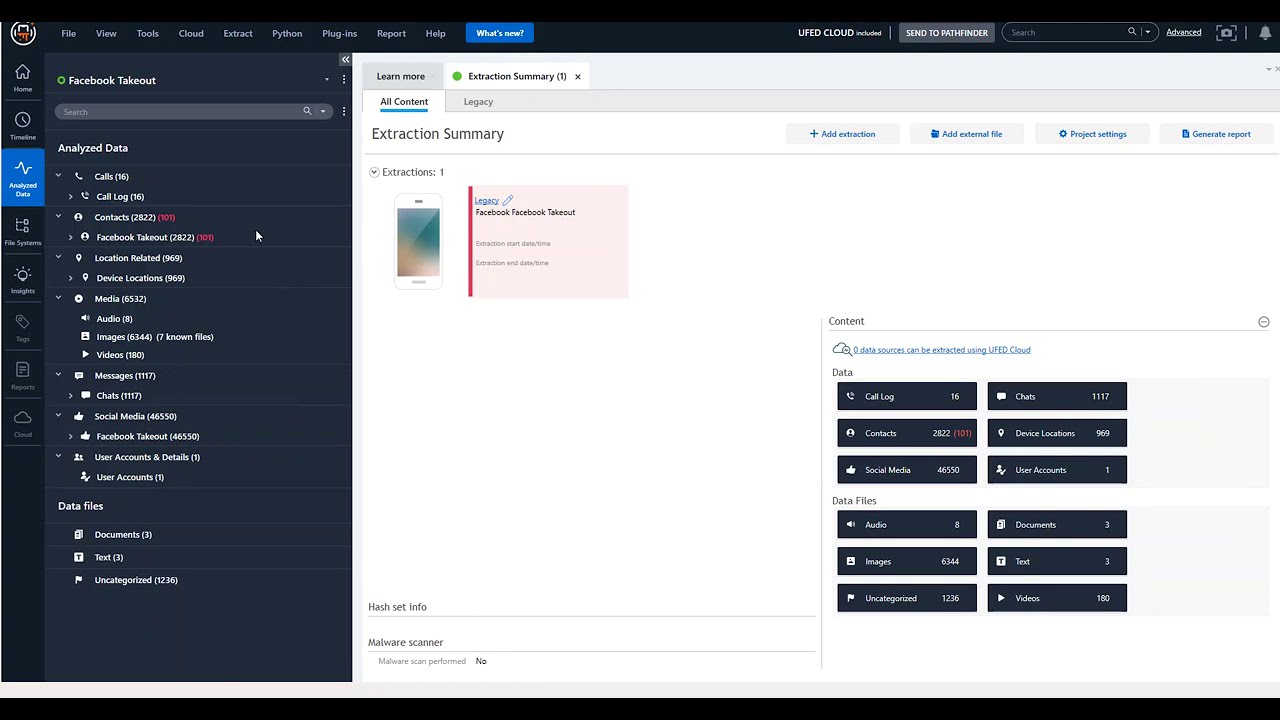Click SEND TO PATHFINDER button
The height and width of the screenshot is (720, 1280).
pos(946,33)
